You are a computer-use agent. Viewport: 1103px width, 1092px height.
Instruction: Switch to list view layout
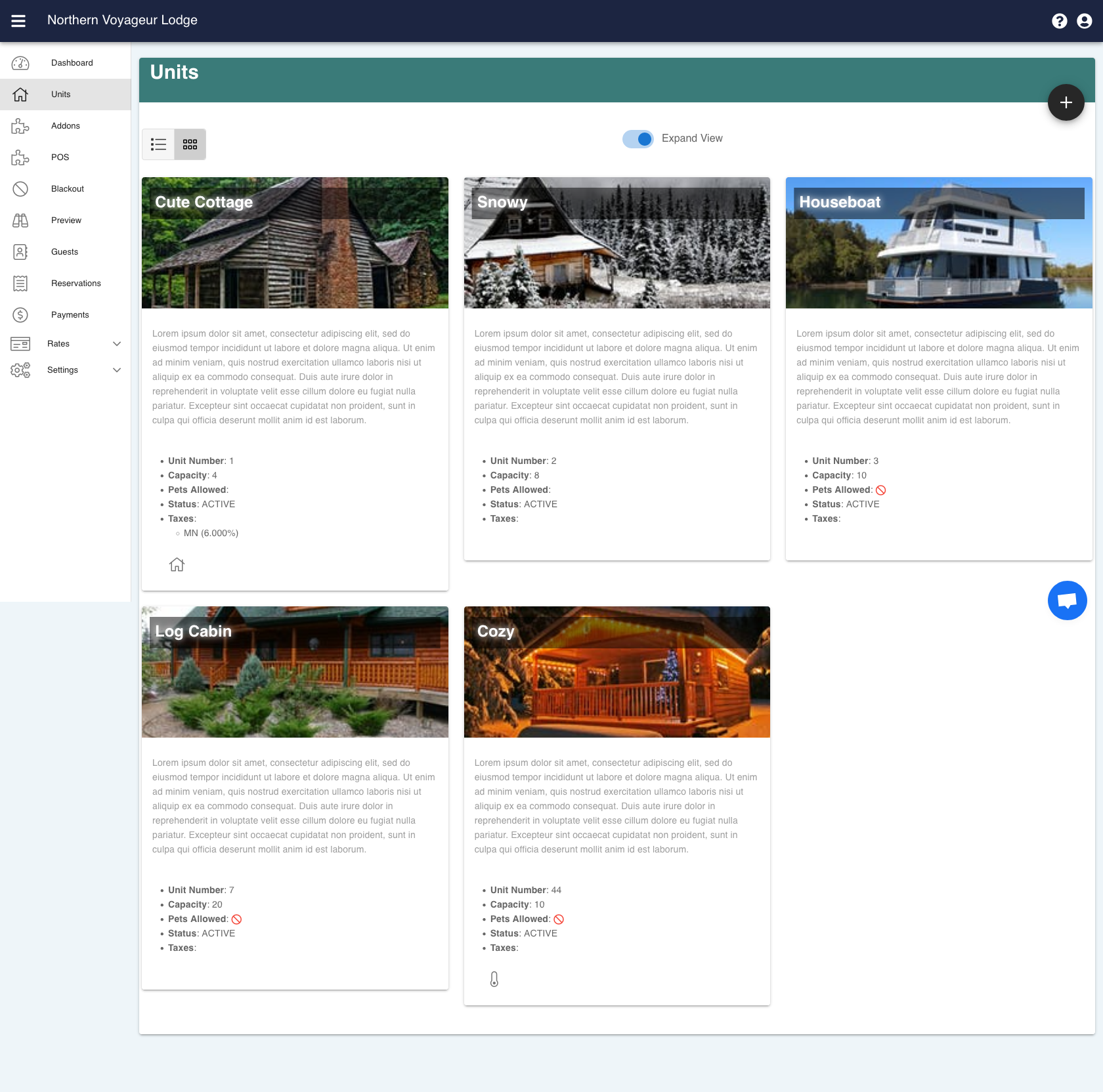[x=158, y=144]
